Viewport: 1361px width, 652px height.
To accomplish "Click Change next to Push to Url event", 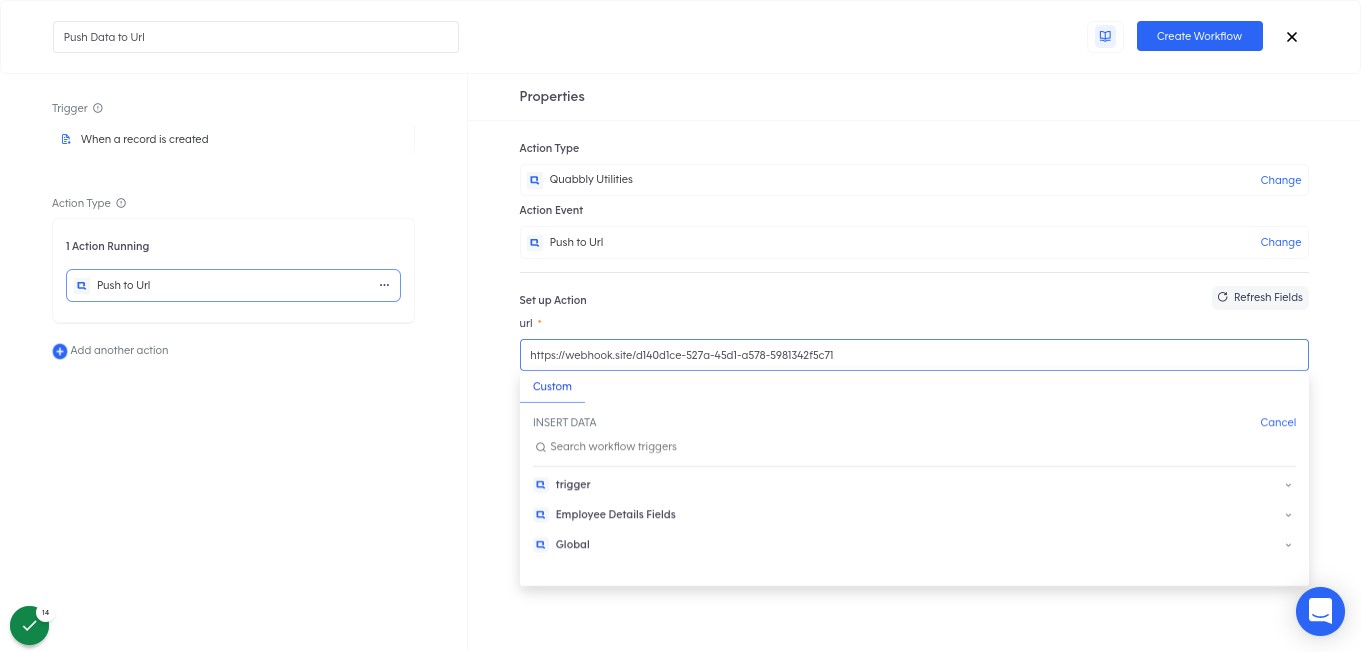I will coord(1280,242).
